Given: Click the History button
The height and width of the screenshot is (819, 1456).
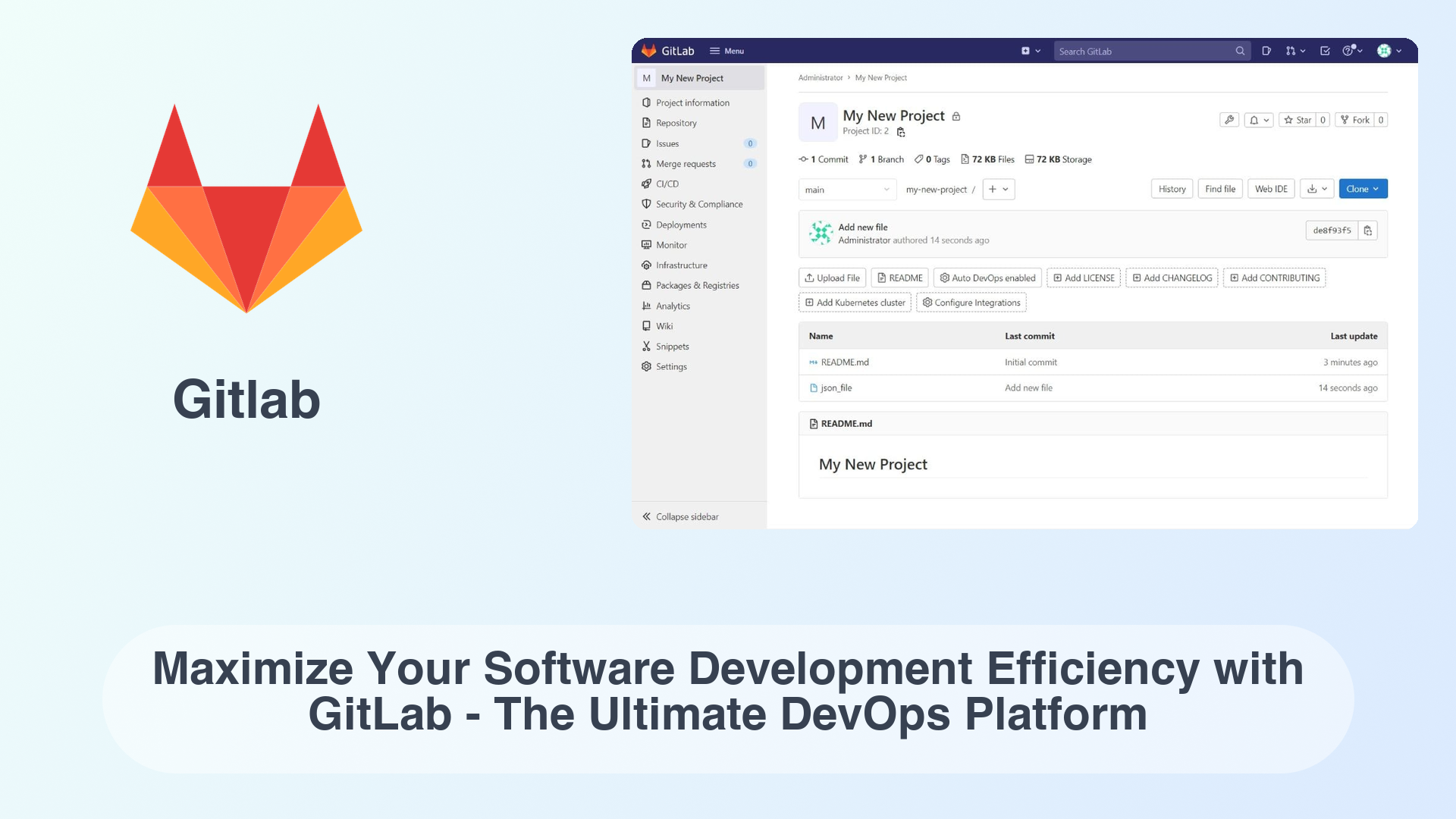Looking at the screenshot, I should pos(1172,189).
